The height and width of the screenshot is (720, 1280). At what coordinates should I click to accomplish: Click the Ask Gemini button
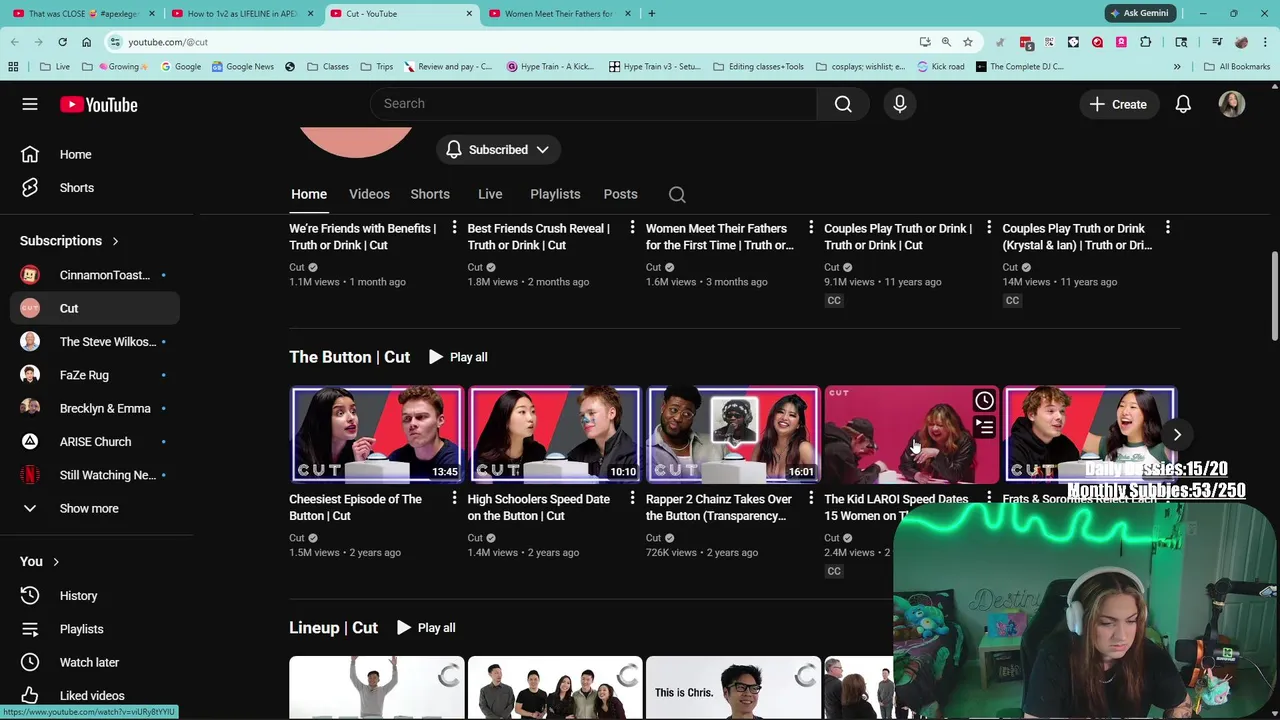coord(1139,13)
